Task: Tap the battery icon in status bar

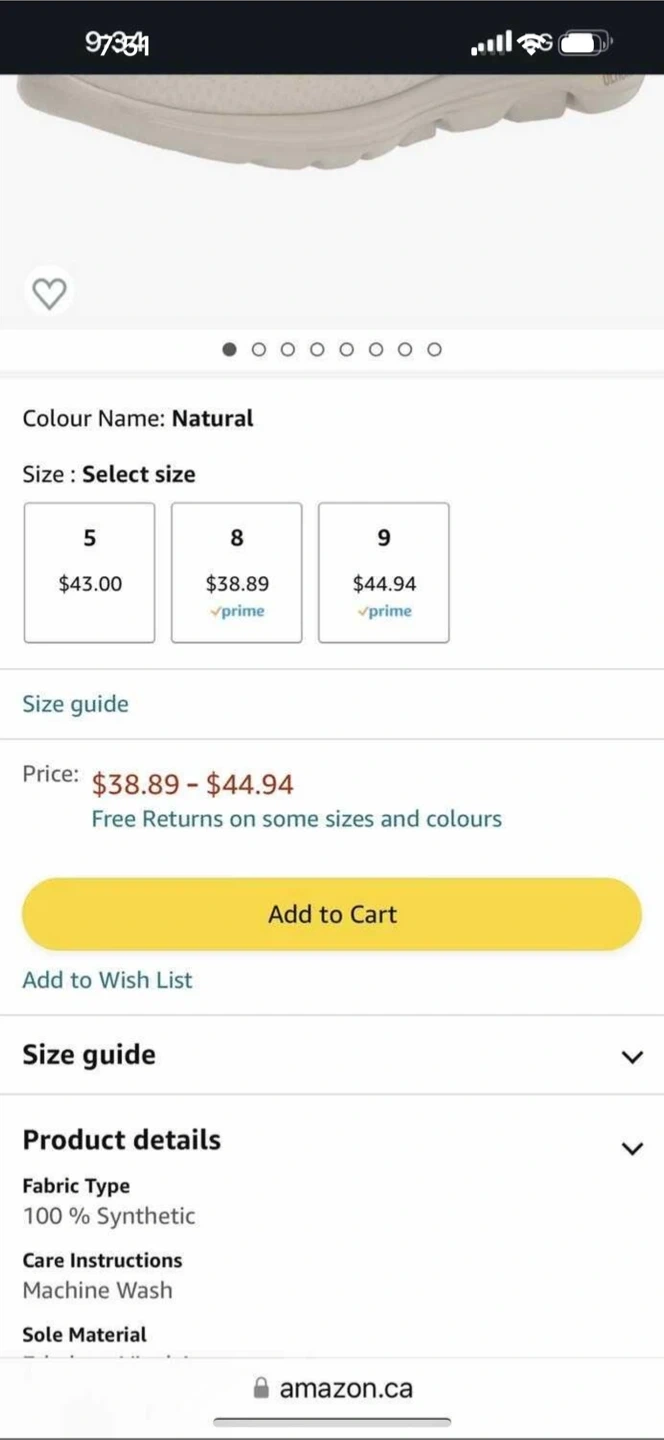Action: tap(584, 43)
